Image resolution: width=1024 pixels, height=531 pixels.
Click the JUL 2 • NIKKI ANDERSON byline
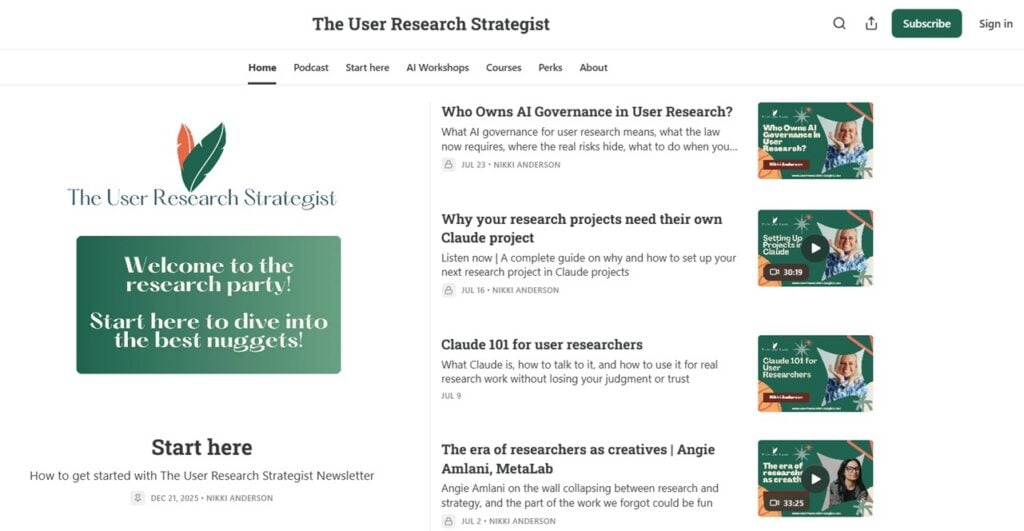509,521
